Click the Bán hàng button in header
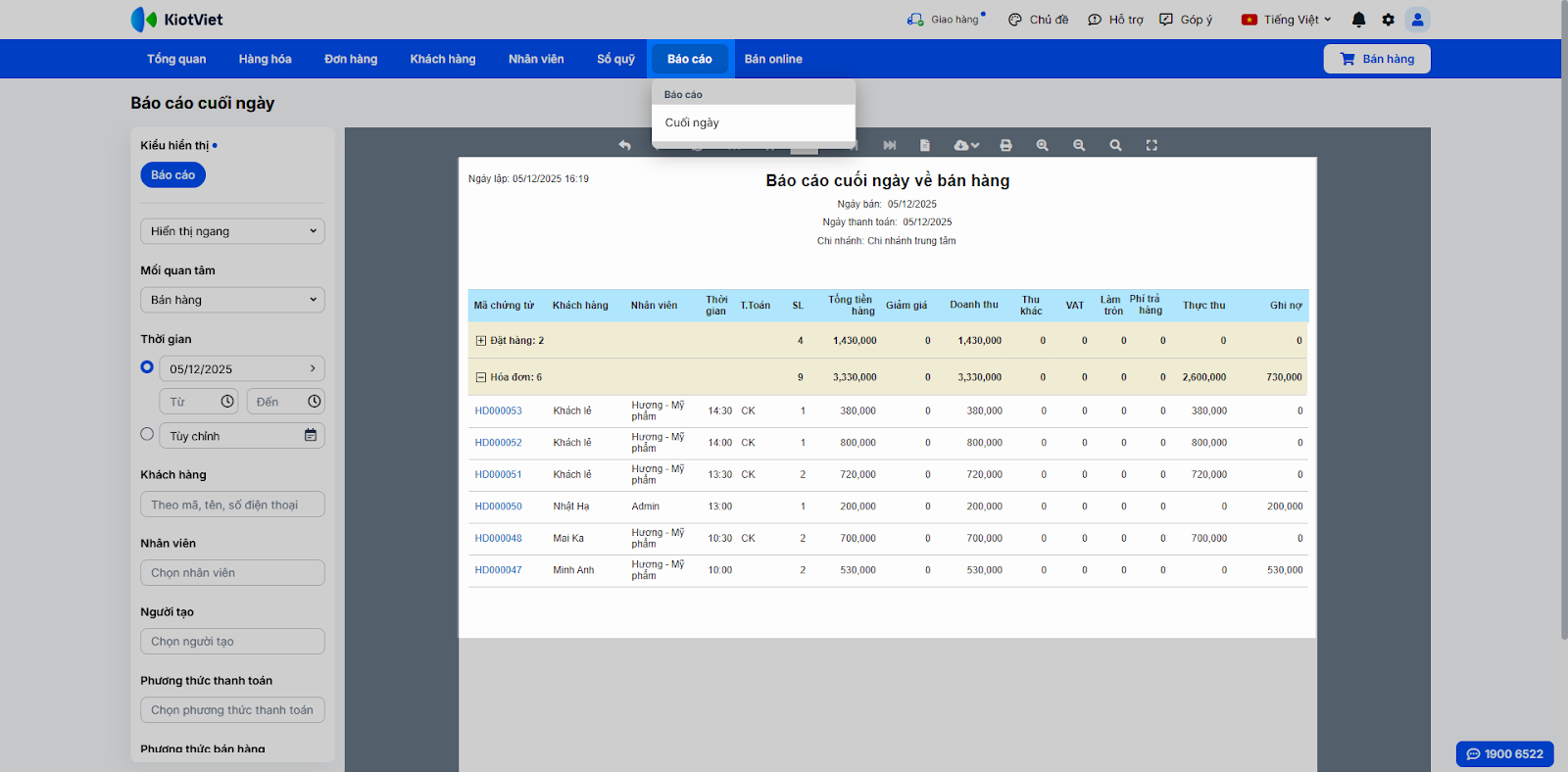The image size is (1568, 772). click(1376, 59)
